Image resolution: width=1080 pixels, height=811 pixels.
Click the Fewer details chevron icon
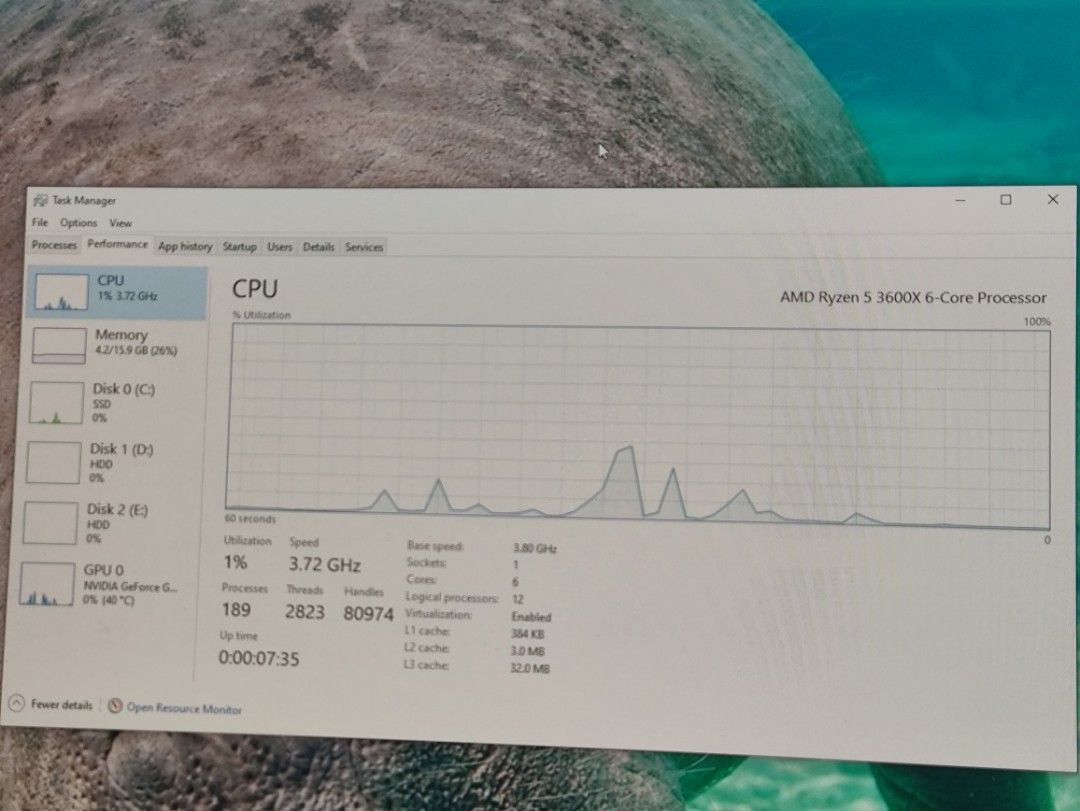17,704
